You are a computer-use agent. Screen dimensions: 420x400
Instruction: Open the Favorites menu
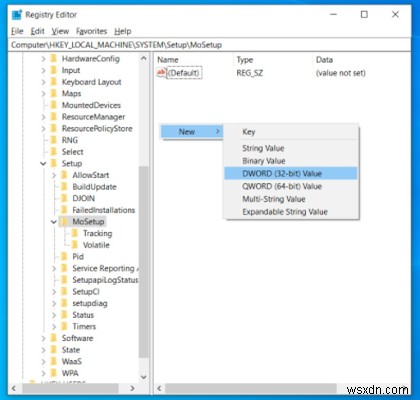(x=92, y=31)
